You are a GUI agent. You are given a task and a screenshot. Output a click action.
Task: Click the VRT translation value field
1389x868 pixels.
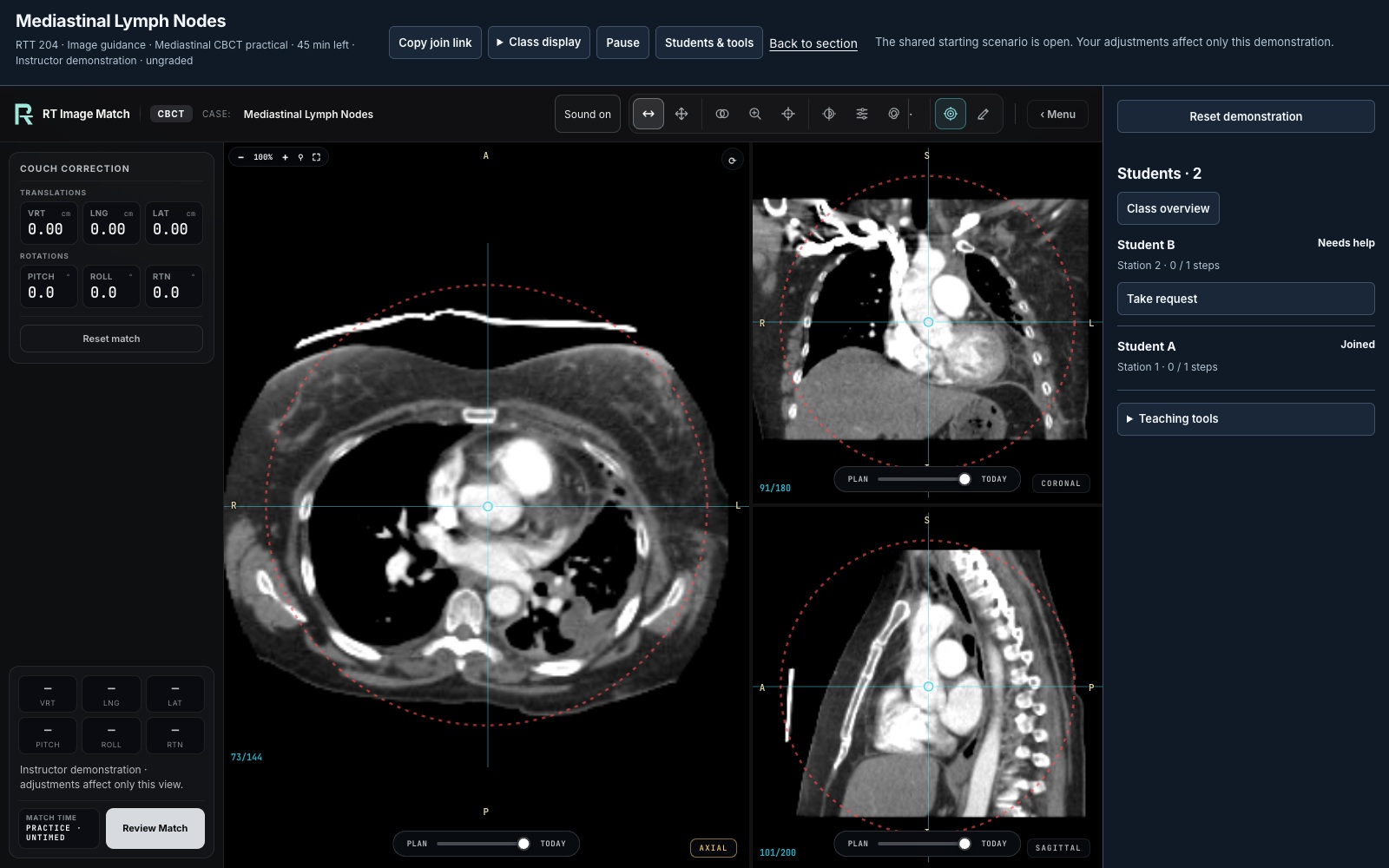click(x=49, y=223)
